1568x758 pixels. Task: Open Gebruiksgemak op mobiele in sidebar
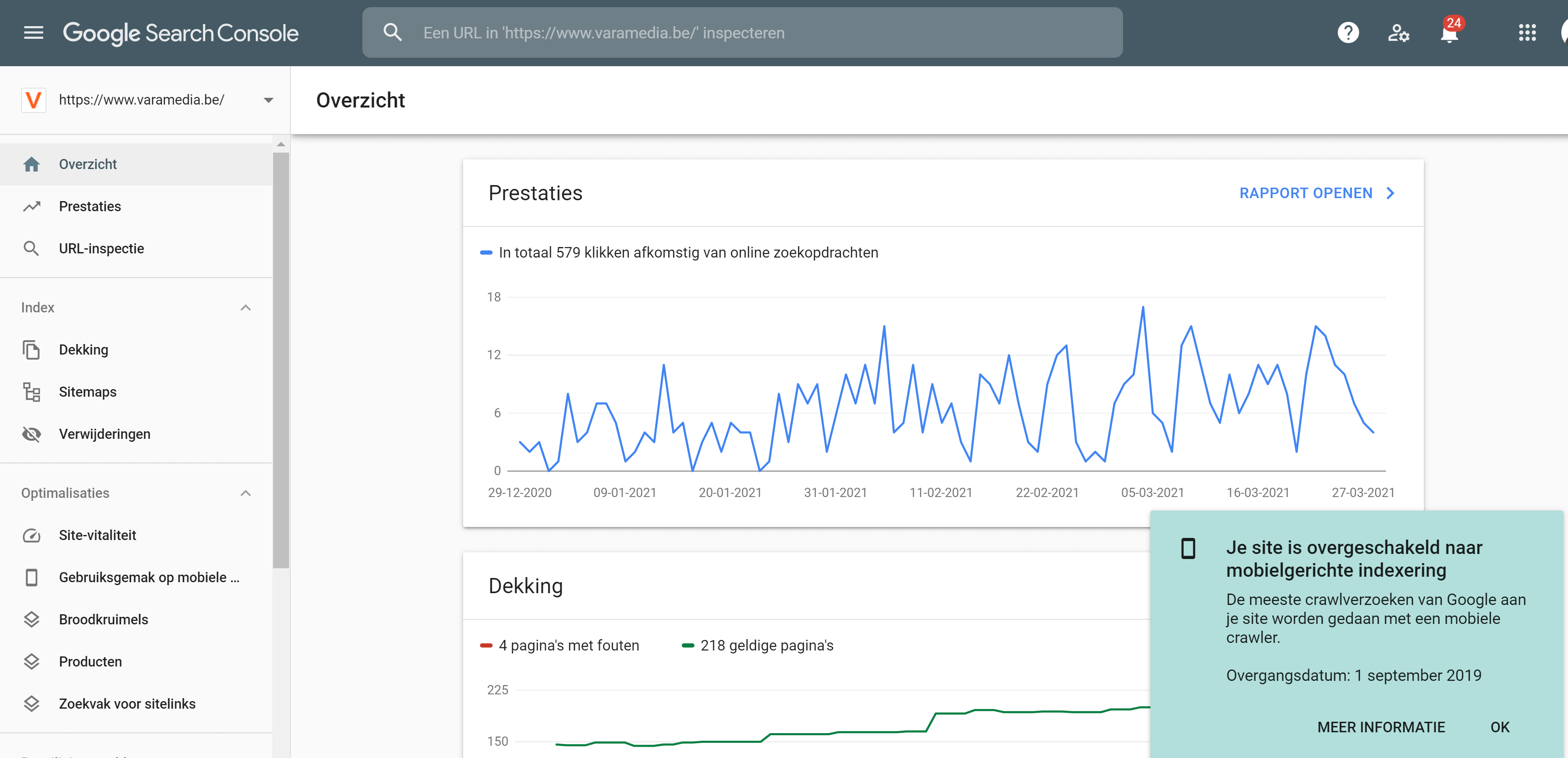point(137,577)
